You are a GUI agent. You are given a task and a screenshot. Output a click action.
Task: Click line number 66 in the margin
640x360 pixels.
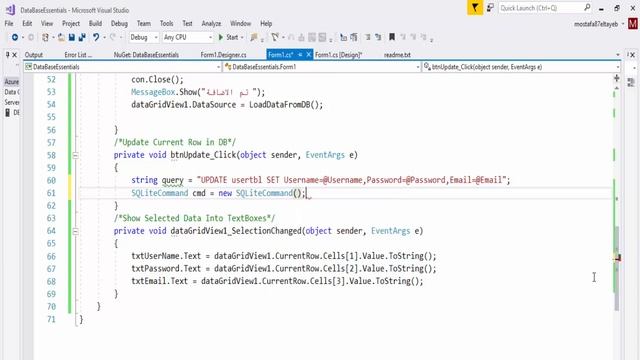(51, 256)
